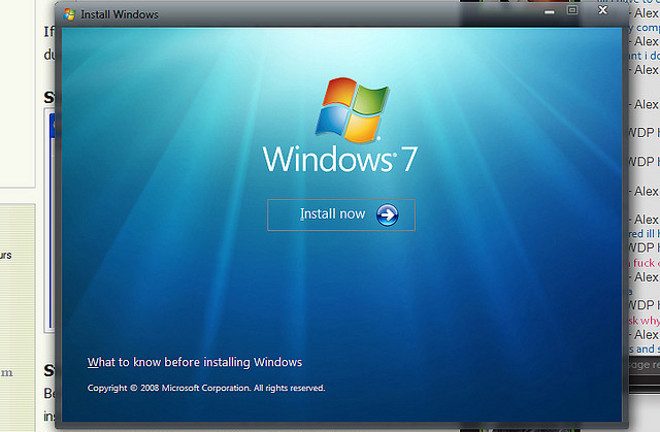Minimize the Install Windows window
This screenshot has height=432, width=660.
point(549,12)
